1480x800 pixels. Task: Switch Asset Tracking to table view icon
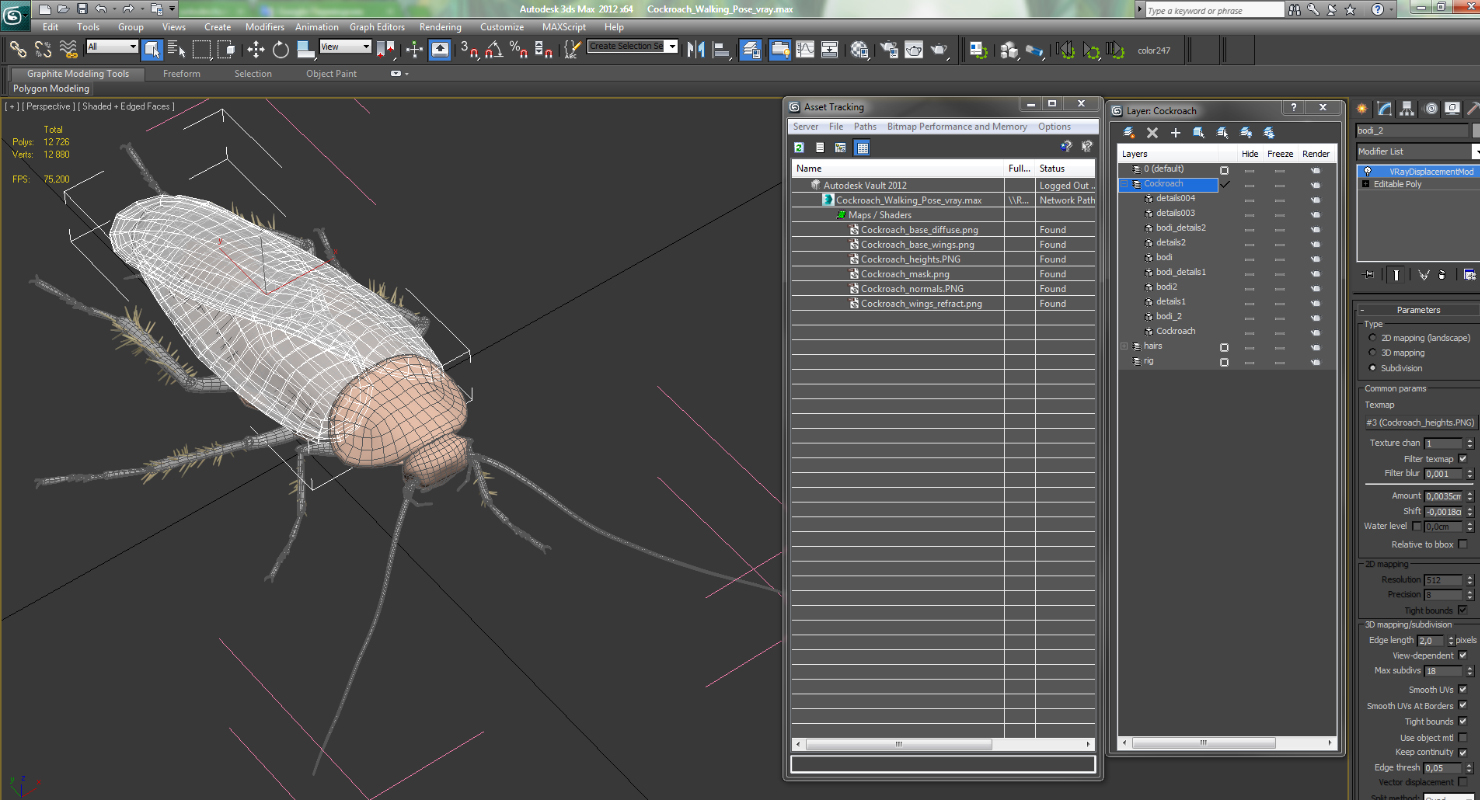coord(862,147)
